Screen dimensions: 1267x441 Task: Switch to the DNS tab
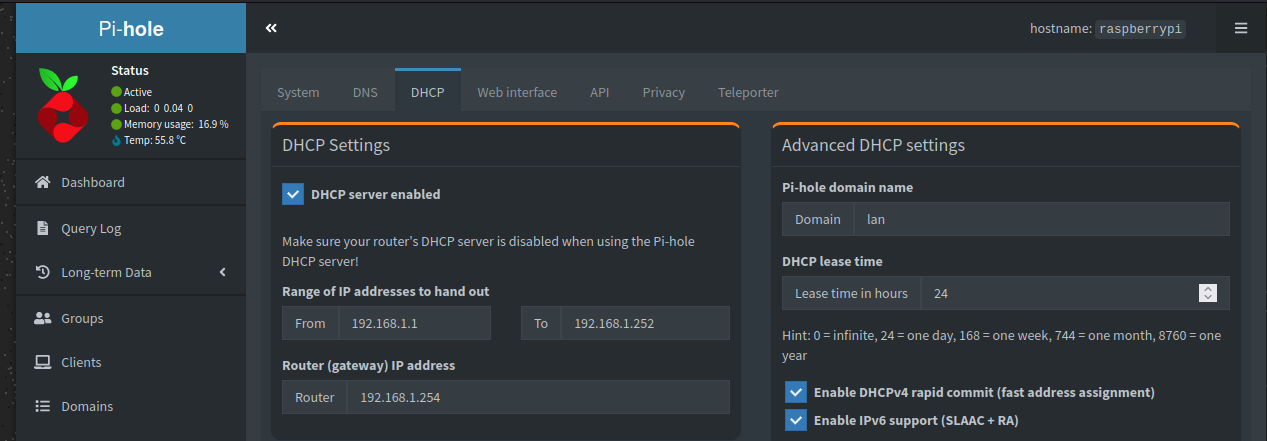(365, 92)
